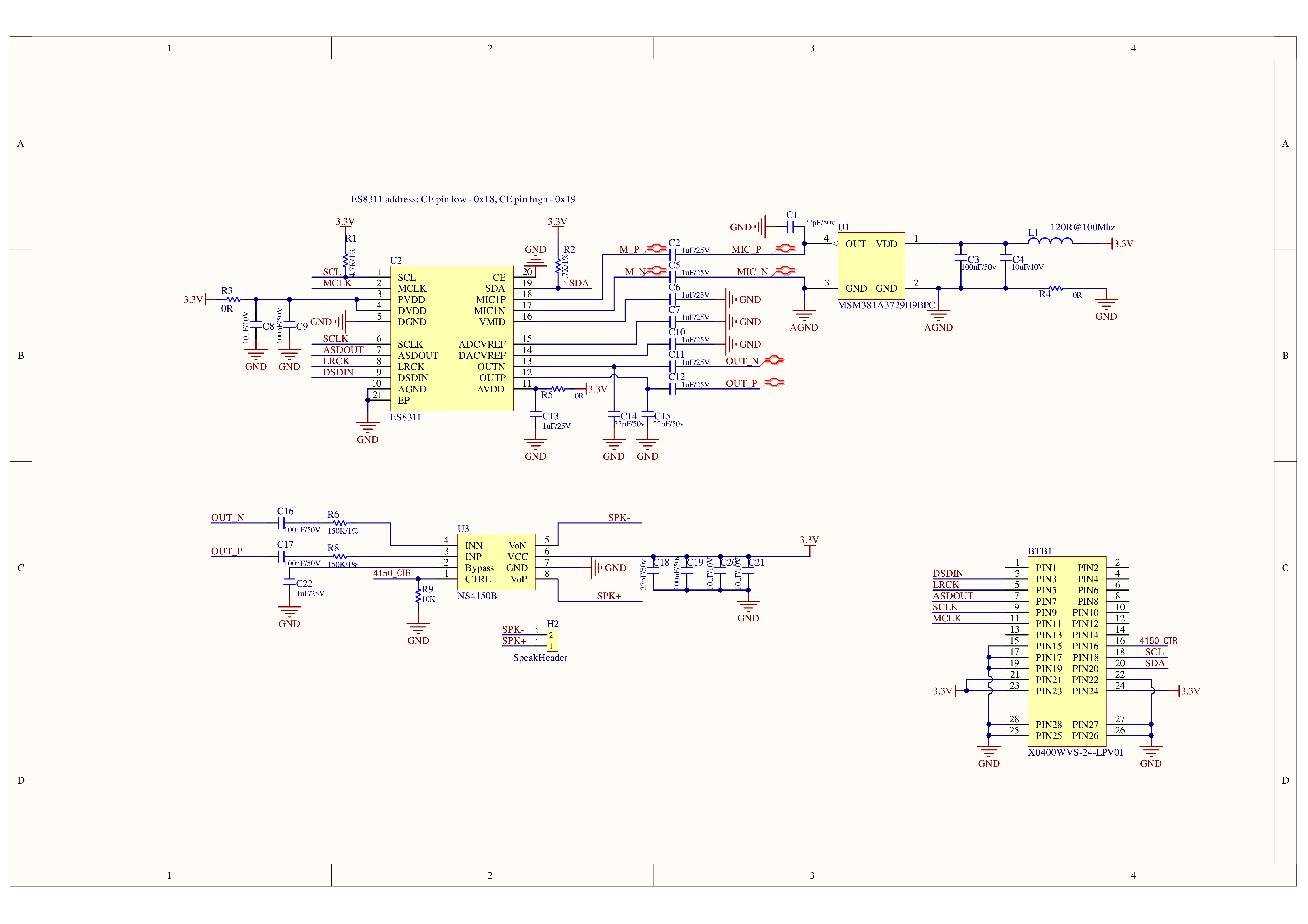1308x924 pixels.
Task: Select capacitor C2 on the M_P line
Action: [x=673, y=255]
